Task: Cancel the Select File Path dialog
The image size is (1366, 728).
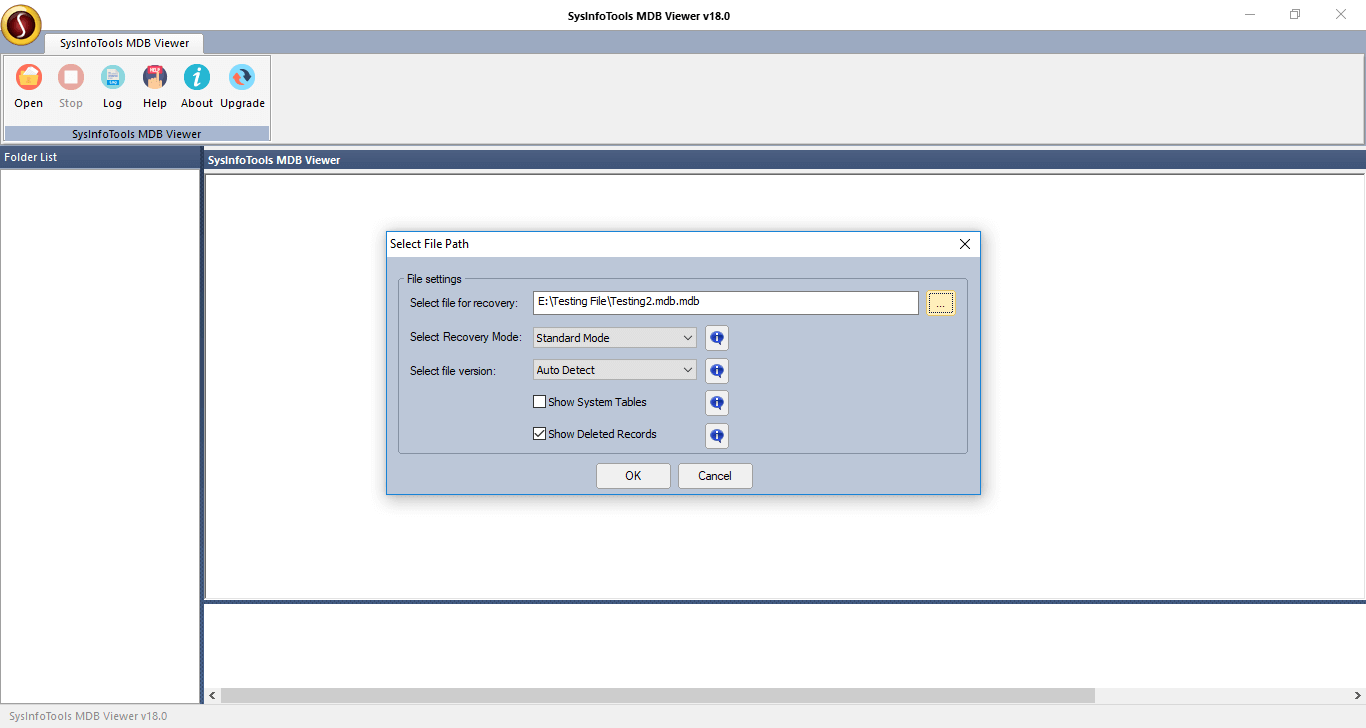Action: [x=715, y=475]
